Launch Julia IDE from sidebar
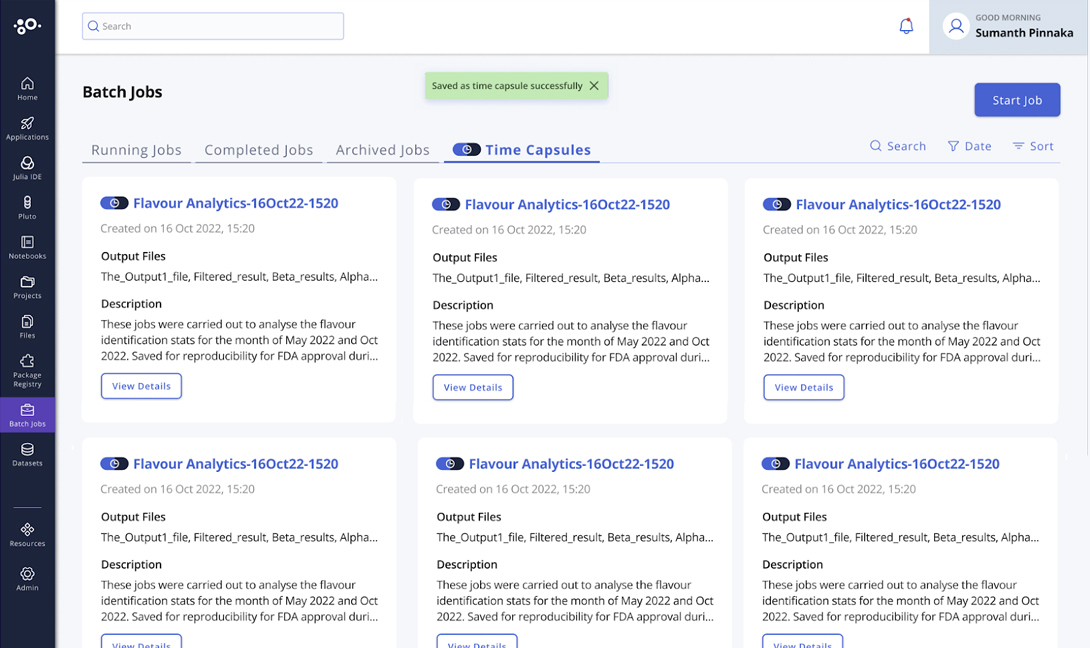Image resolution: width=1090 pixels, height=648 pixels. (27, 168)
